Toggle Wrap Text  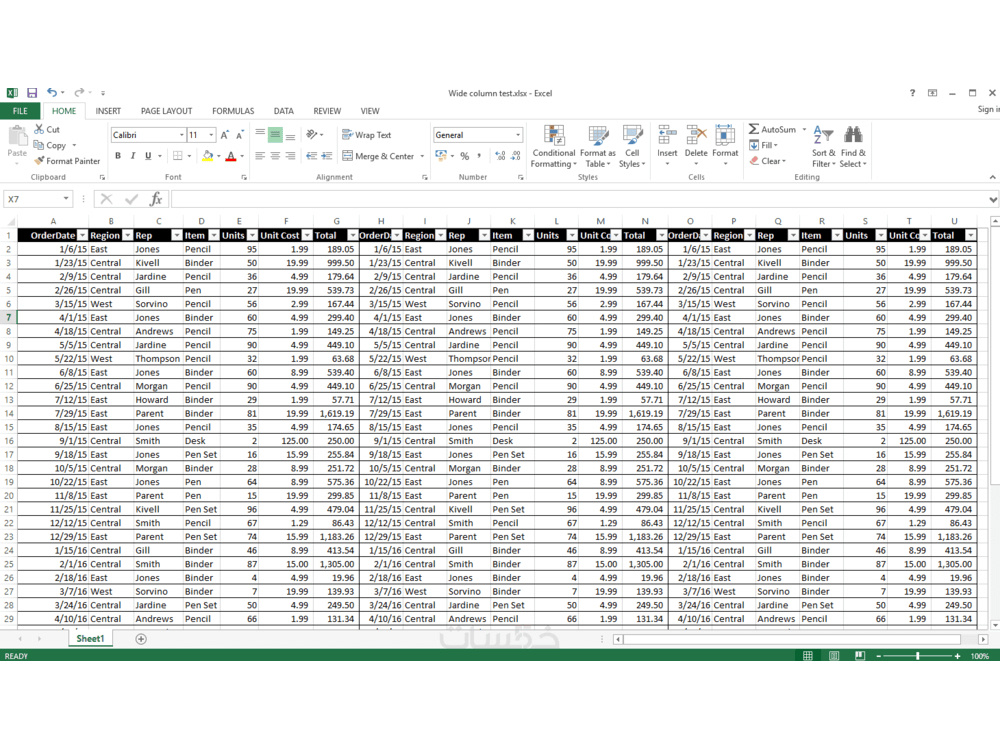click(367, 135)
